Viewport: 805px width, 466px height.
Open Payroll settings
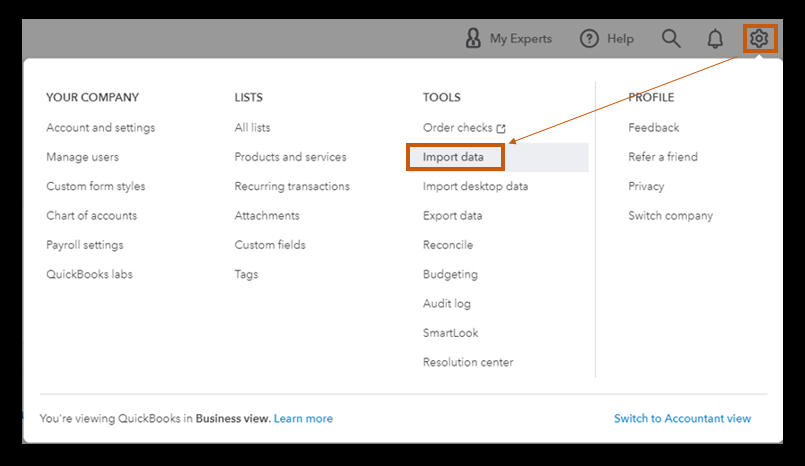[85, 245]
